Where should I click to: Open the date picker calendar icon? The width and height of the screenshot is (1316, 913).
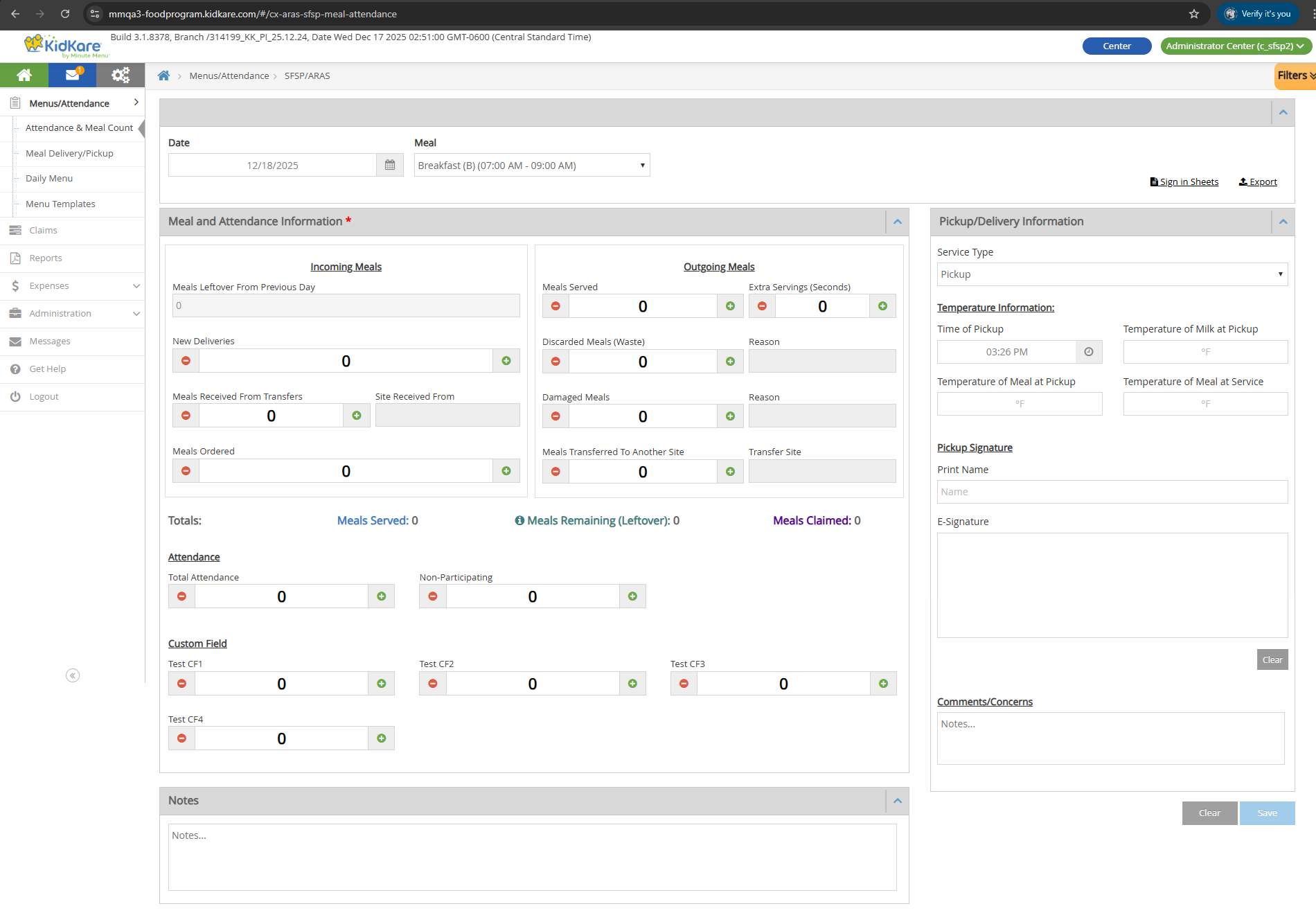[390, 165]
